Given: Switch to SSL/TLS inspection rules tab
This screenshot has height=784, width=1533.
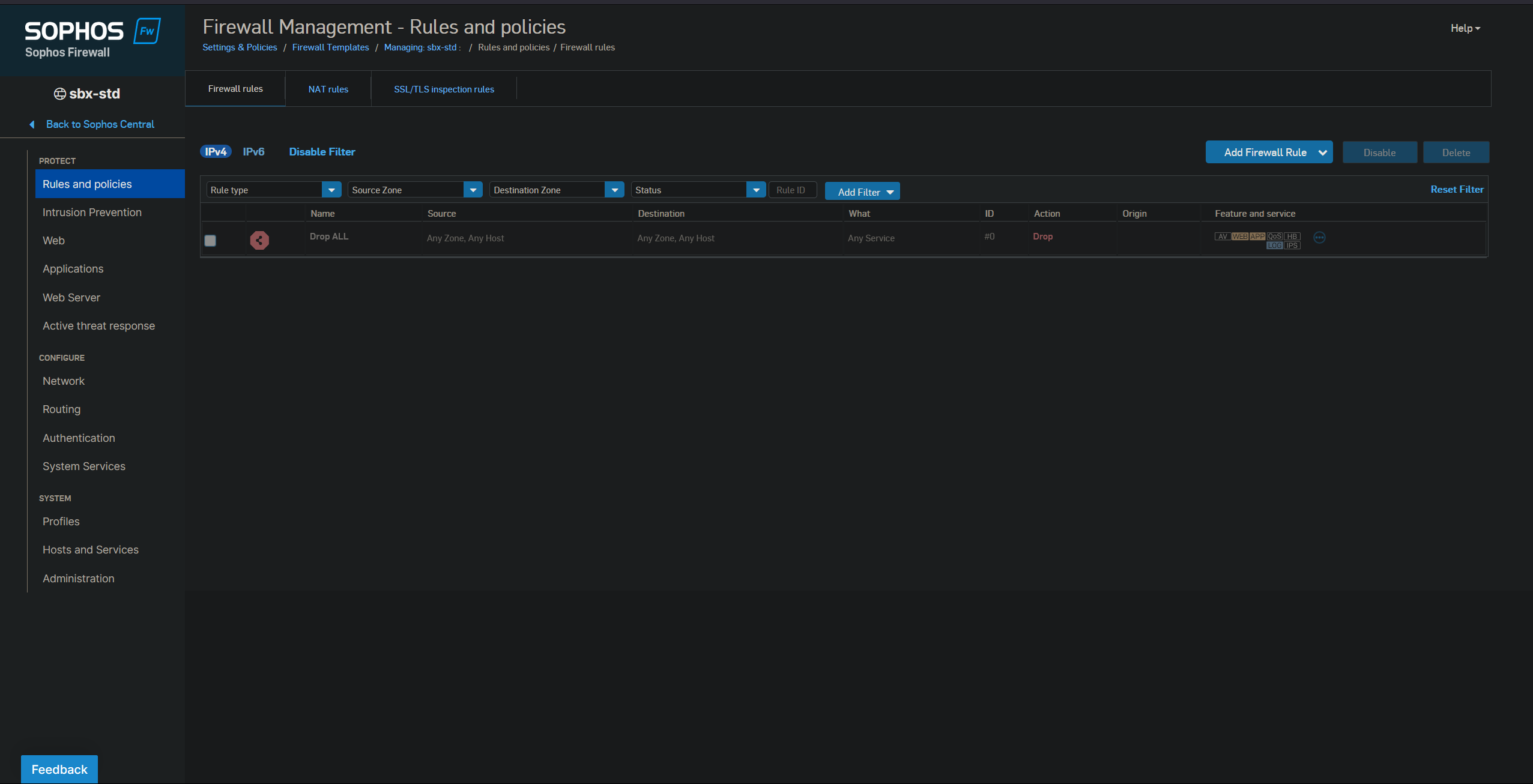Looking at the screenshot, I should tap(444, 89).
